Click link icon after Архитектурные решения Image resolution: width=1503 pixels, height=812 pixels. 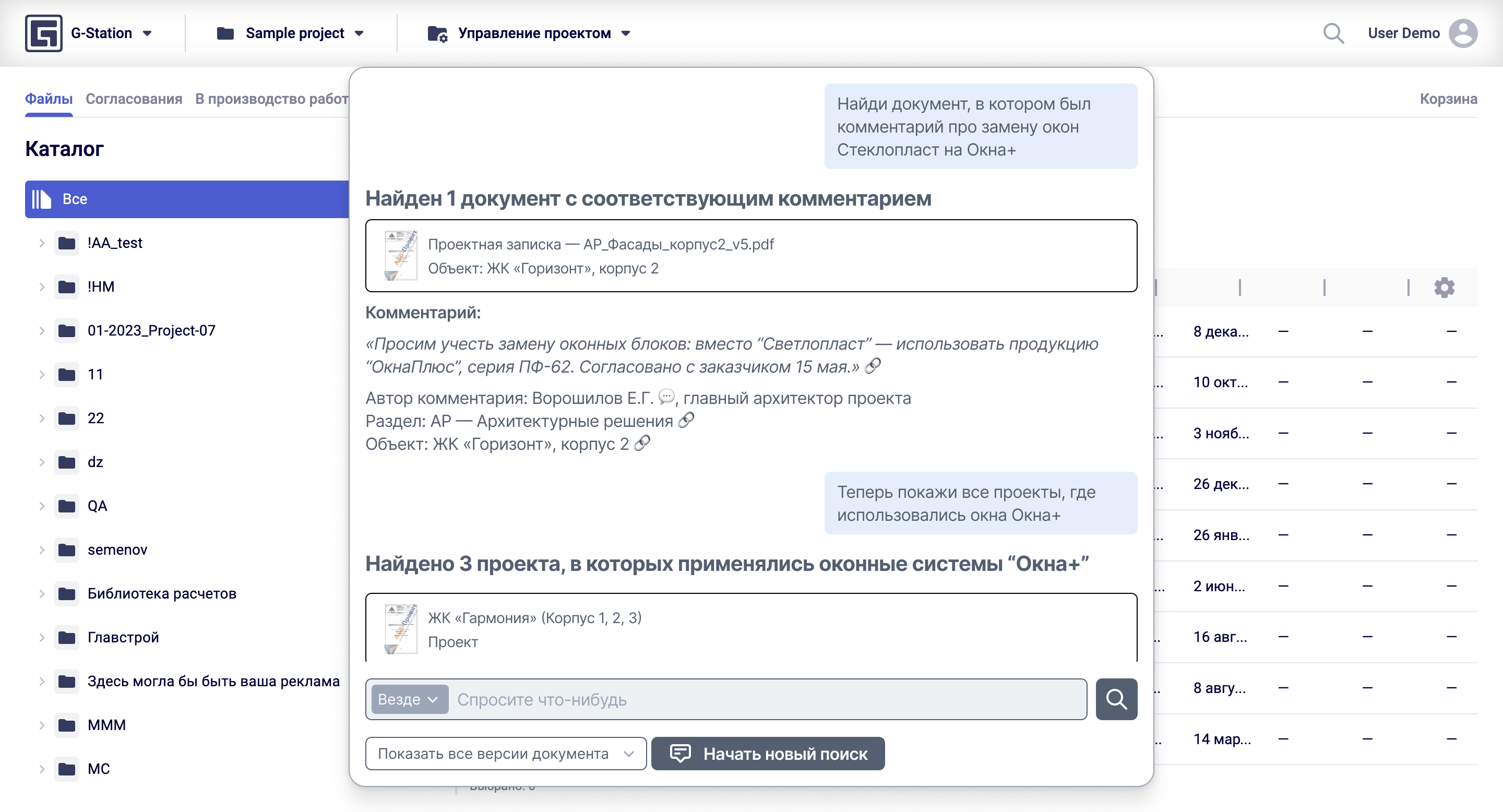(687, 420)
